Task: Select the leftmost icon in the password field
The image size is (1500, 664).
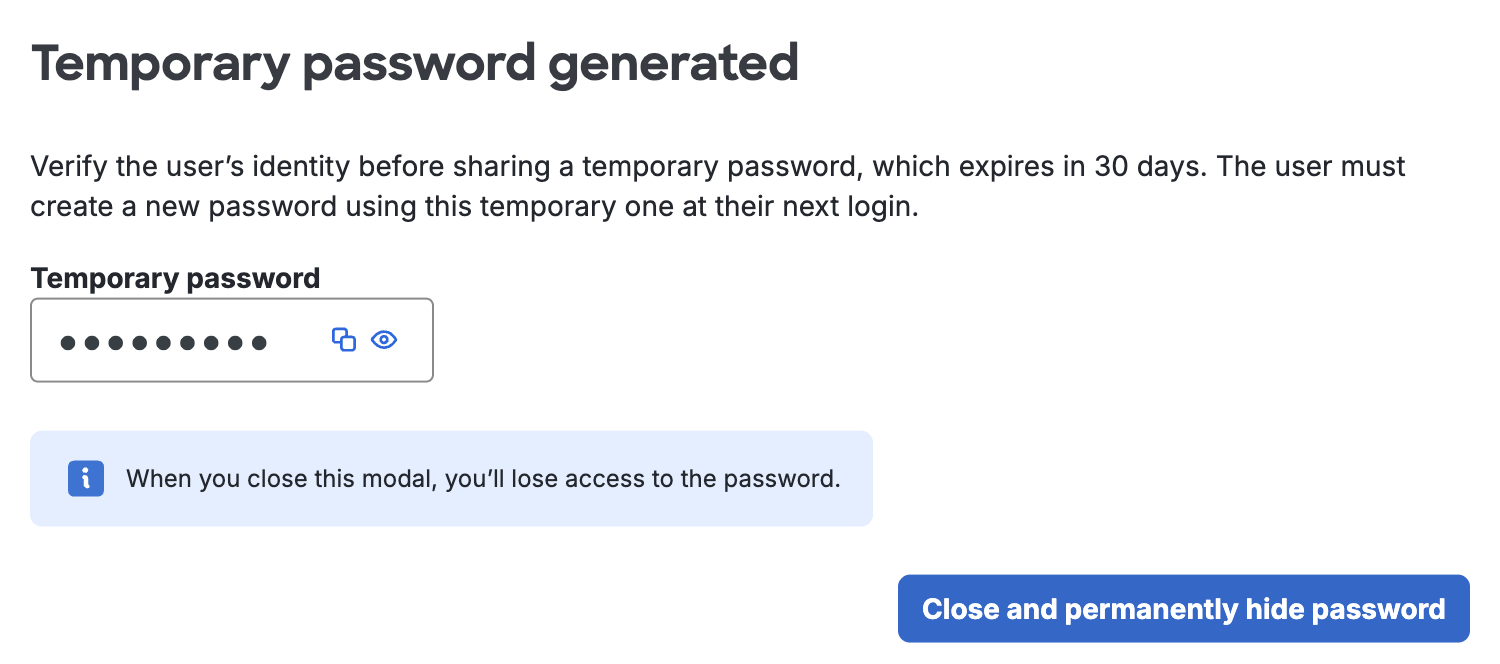Action: pyautogui.click(x=343, y=340)
